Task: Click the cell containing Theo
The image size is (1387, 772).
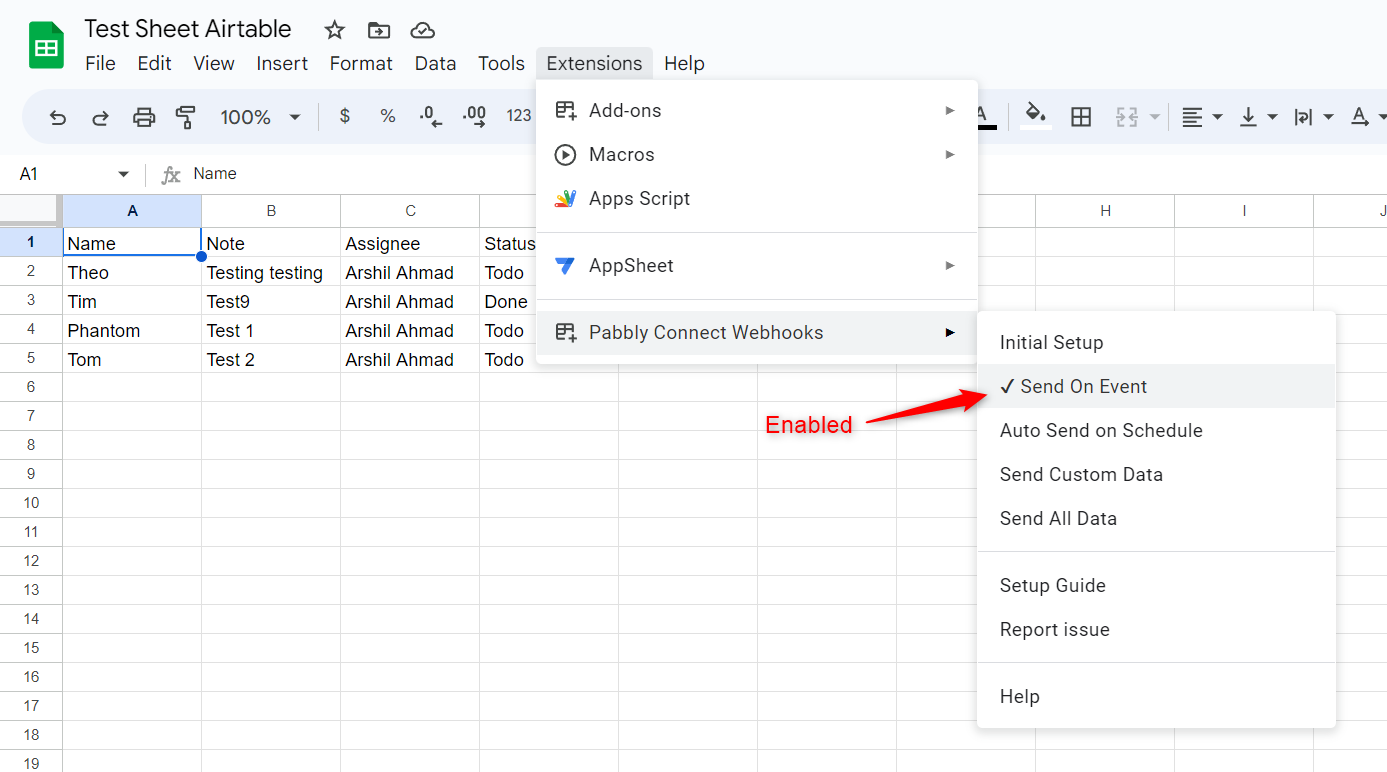Action: 132,272
